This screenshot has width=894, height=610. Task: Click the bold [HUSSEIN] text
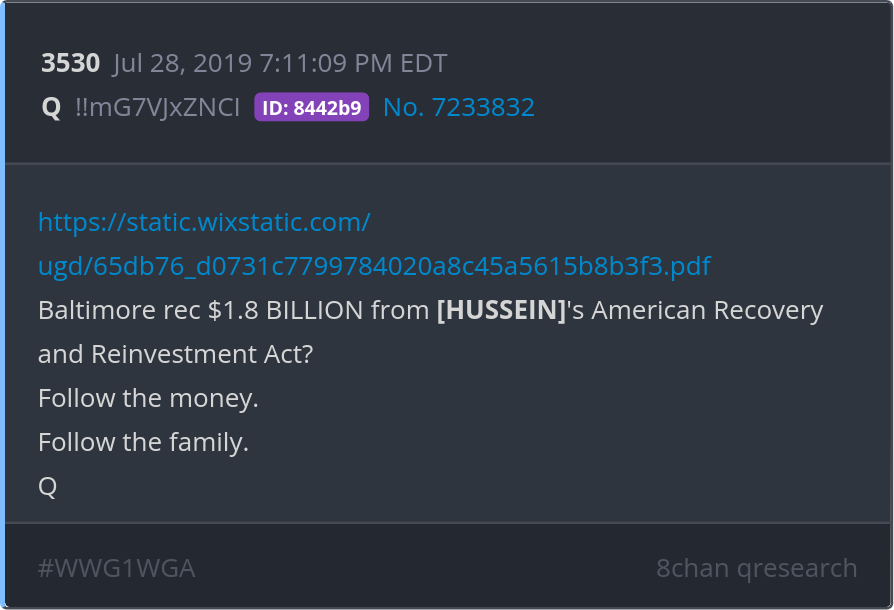(x=501, y=310)
